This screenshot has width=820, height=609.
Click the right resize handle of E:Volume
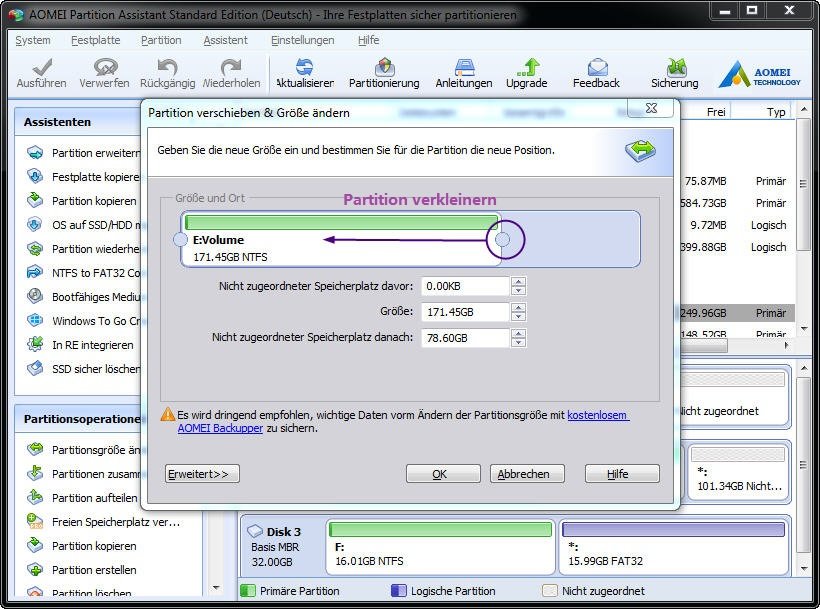coord(503,239)
